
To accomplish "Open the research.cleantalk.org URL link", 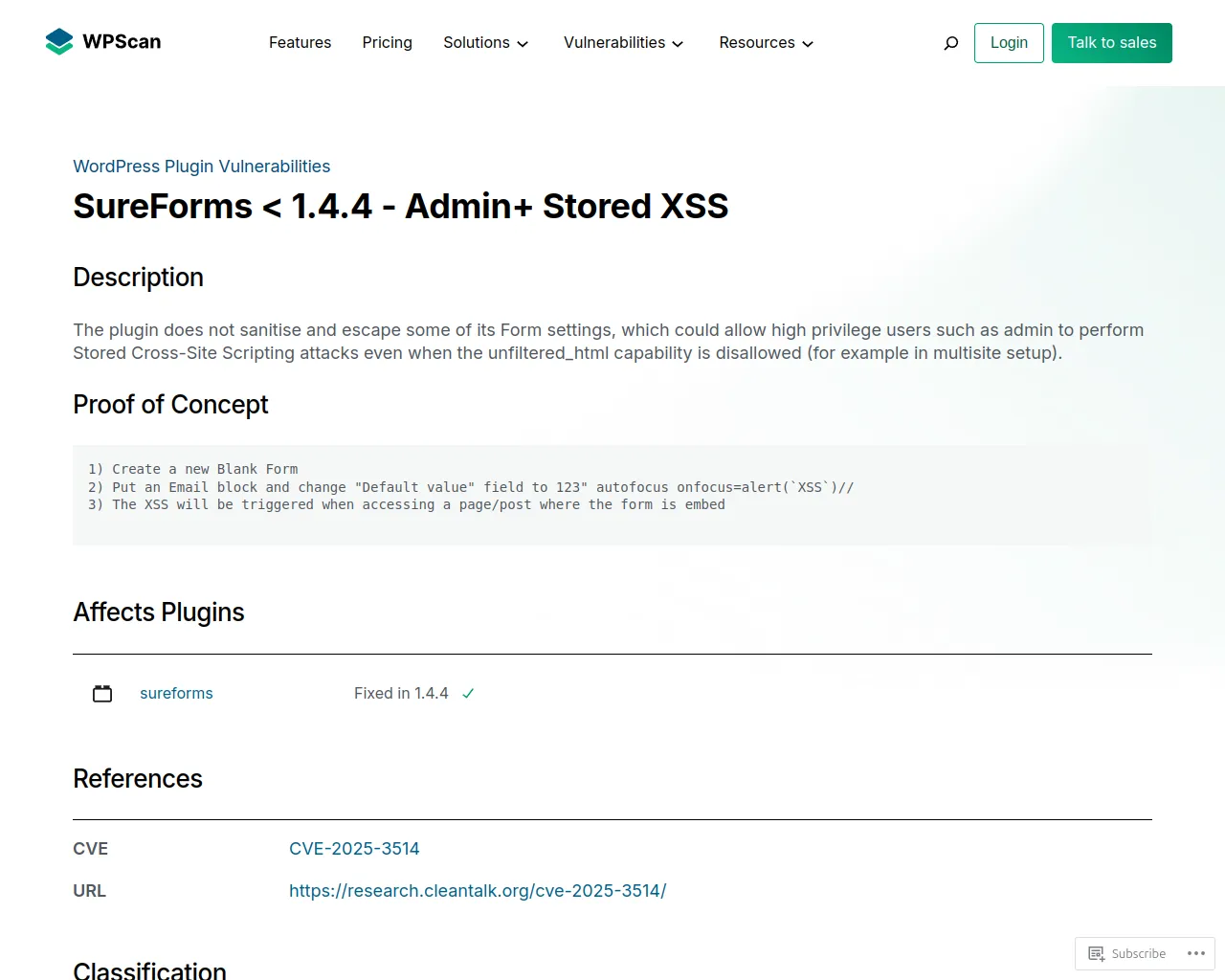I will (478, 891).
